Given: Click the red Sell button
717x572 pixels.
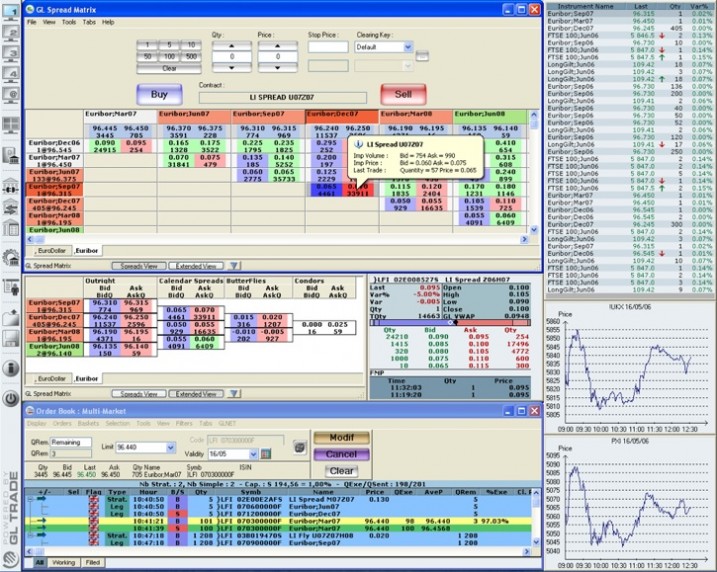Looking at the screenshot, I should click(403, 94).
